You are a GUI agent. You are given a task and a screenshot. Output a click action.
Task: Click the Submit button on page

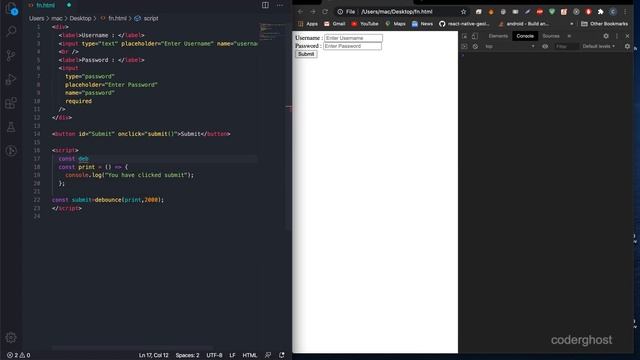pos(306,54)
